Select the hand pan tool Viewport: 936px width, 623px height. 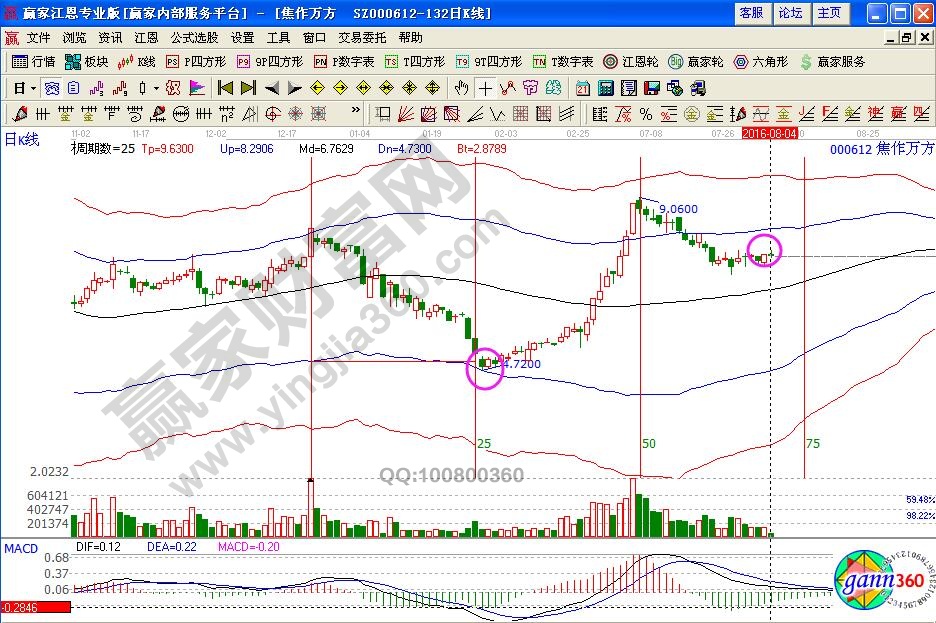click(462, 87)
